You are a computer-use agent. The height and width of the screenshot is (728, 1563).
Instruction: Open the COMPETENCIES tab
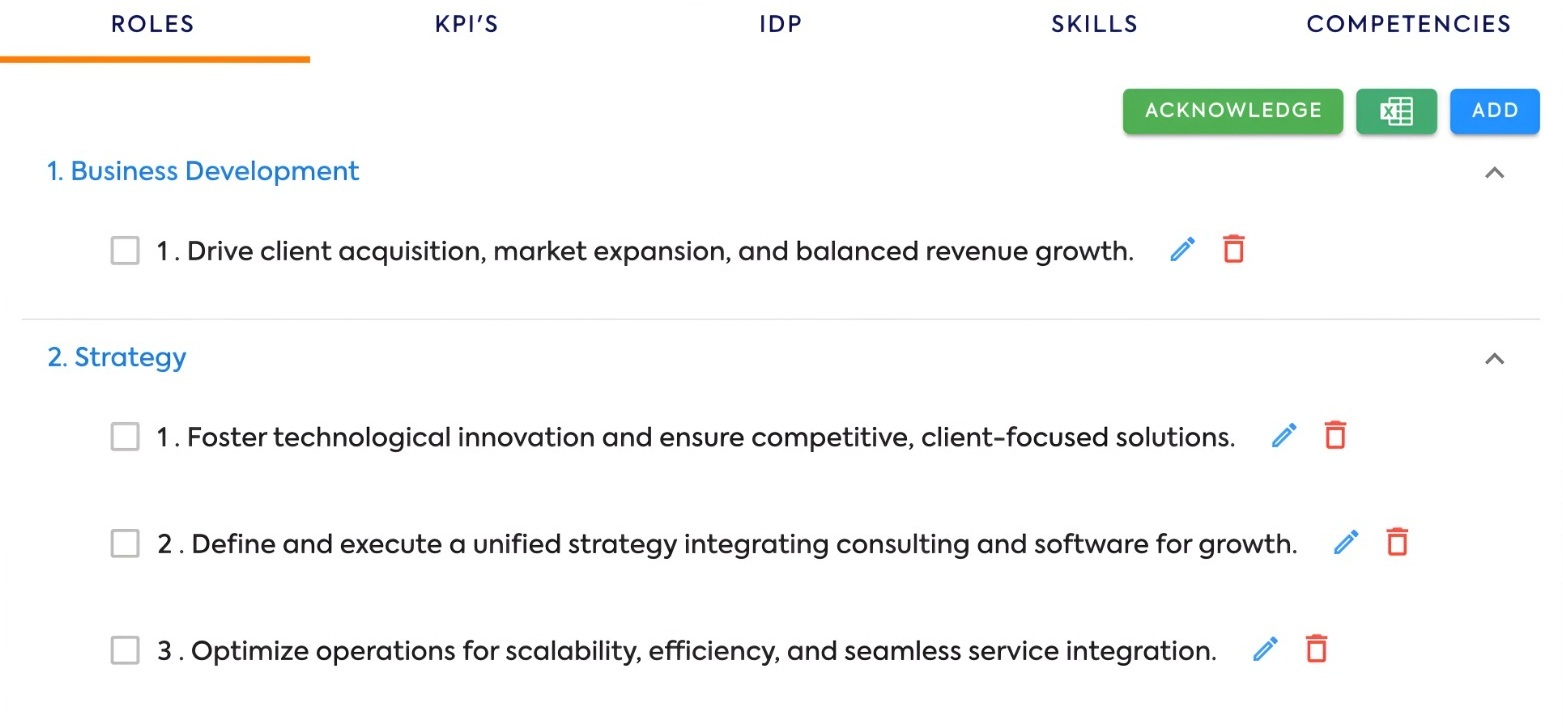[1408, 25]
